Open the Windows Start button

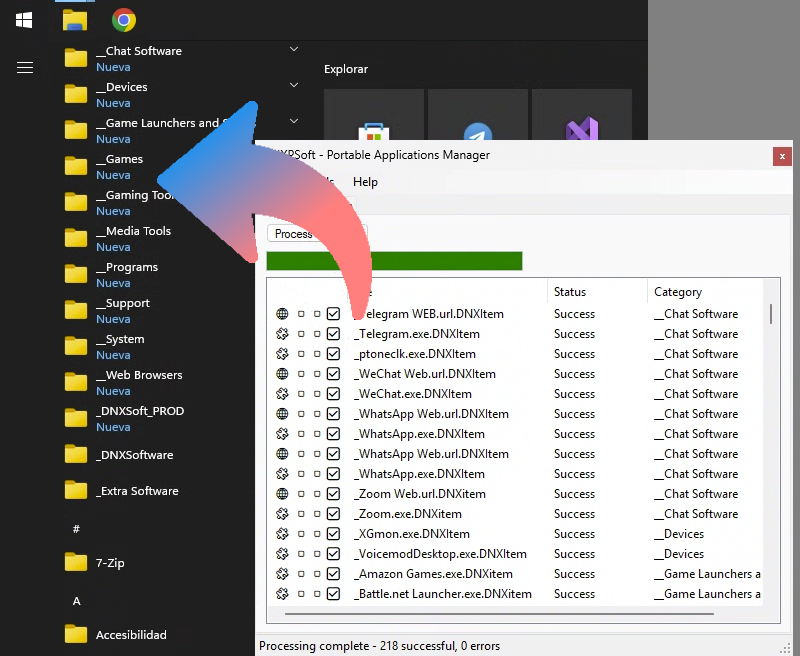(24, 20)
